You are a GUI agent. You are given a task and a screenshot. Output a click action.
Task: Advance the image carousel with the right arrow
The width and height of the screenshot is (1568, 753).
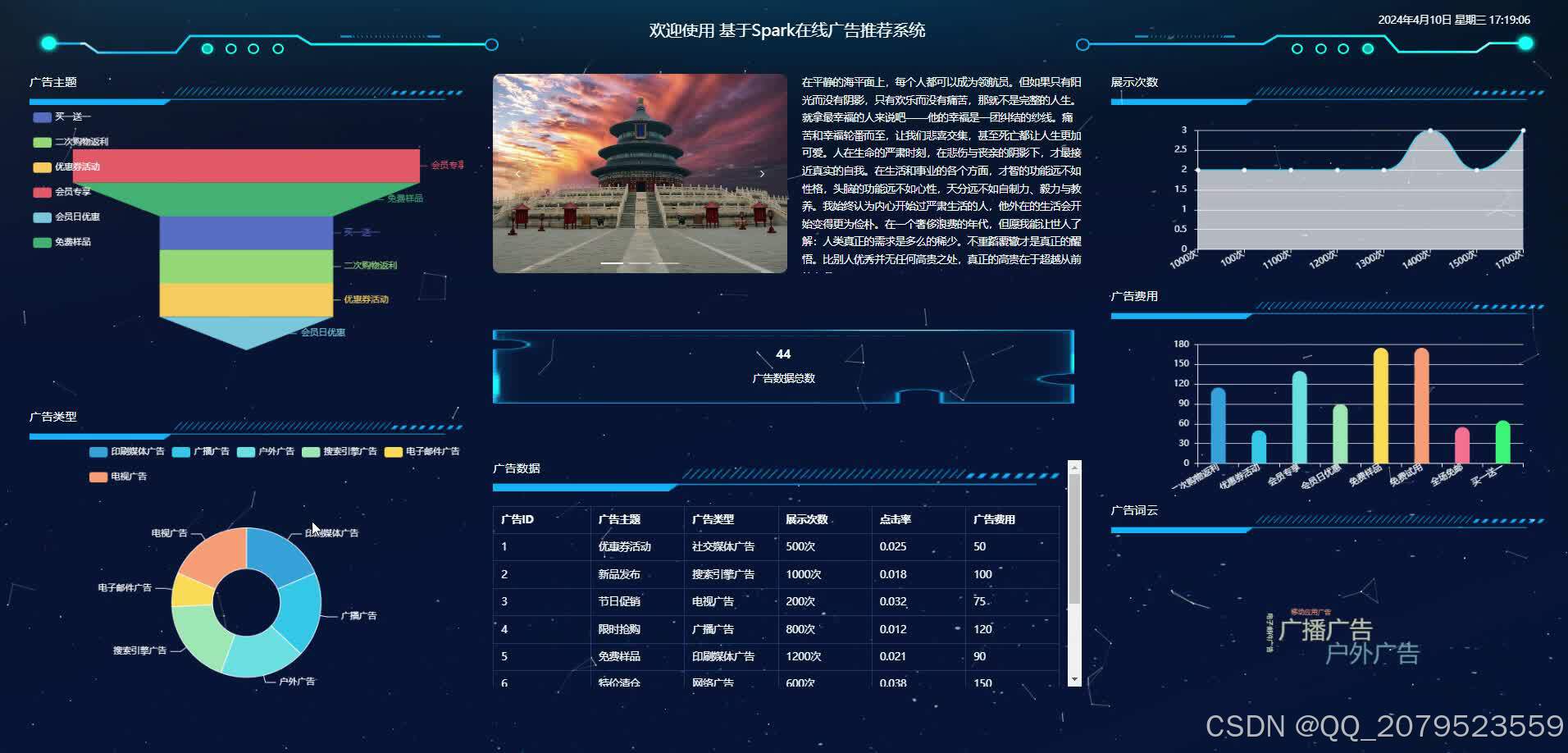point(762,173)
